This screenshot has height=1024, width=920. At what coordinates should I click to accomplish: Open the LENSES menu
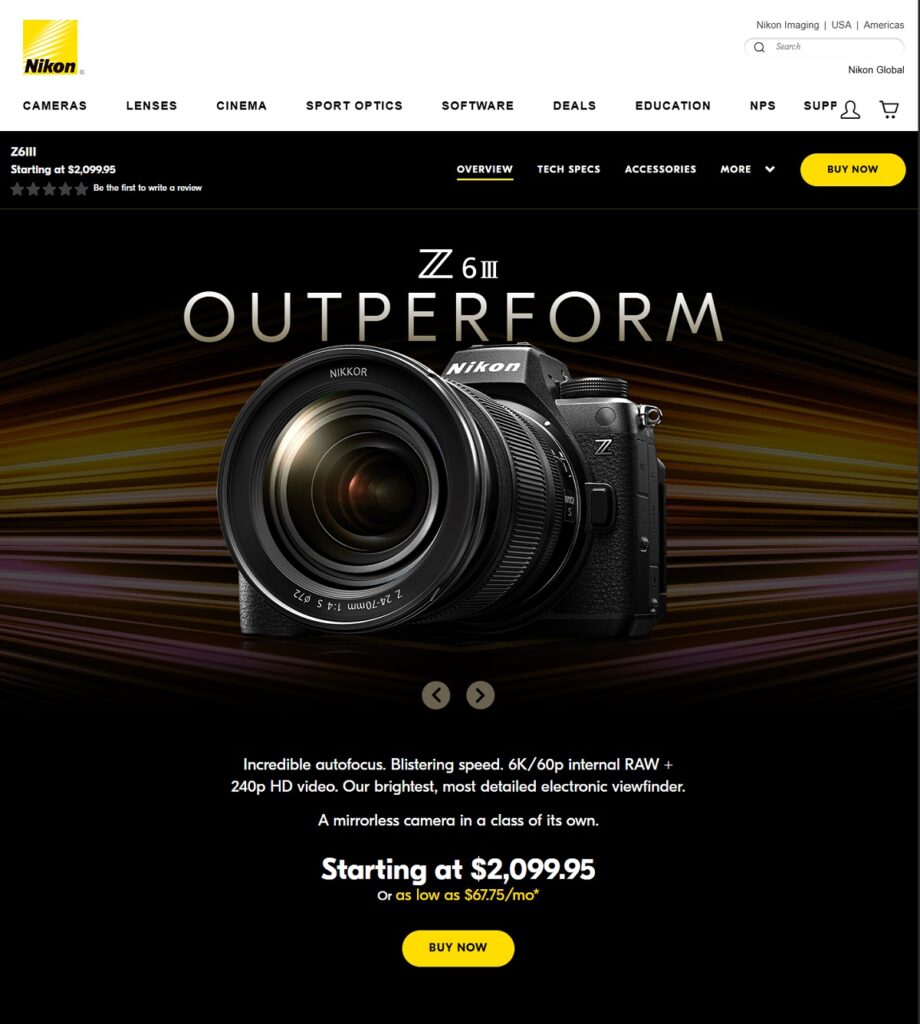(x=151, y=106)
